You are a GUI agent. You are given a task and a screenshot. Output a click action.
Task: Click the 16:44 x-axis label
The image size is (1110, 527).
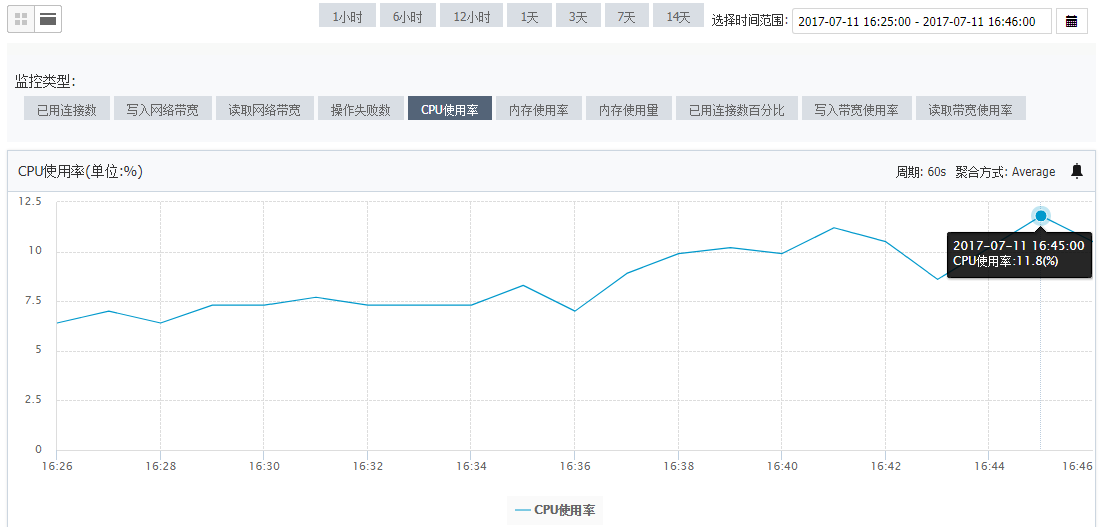(988, 466)
